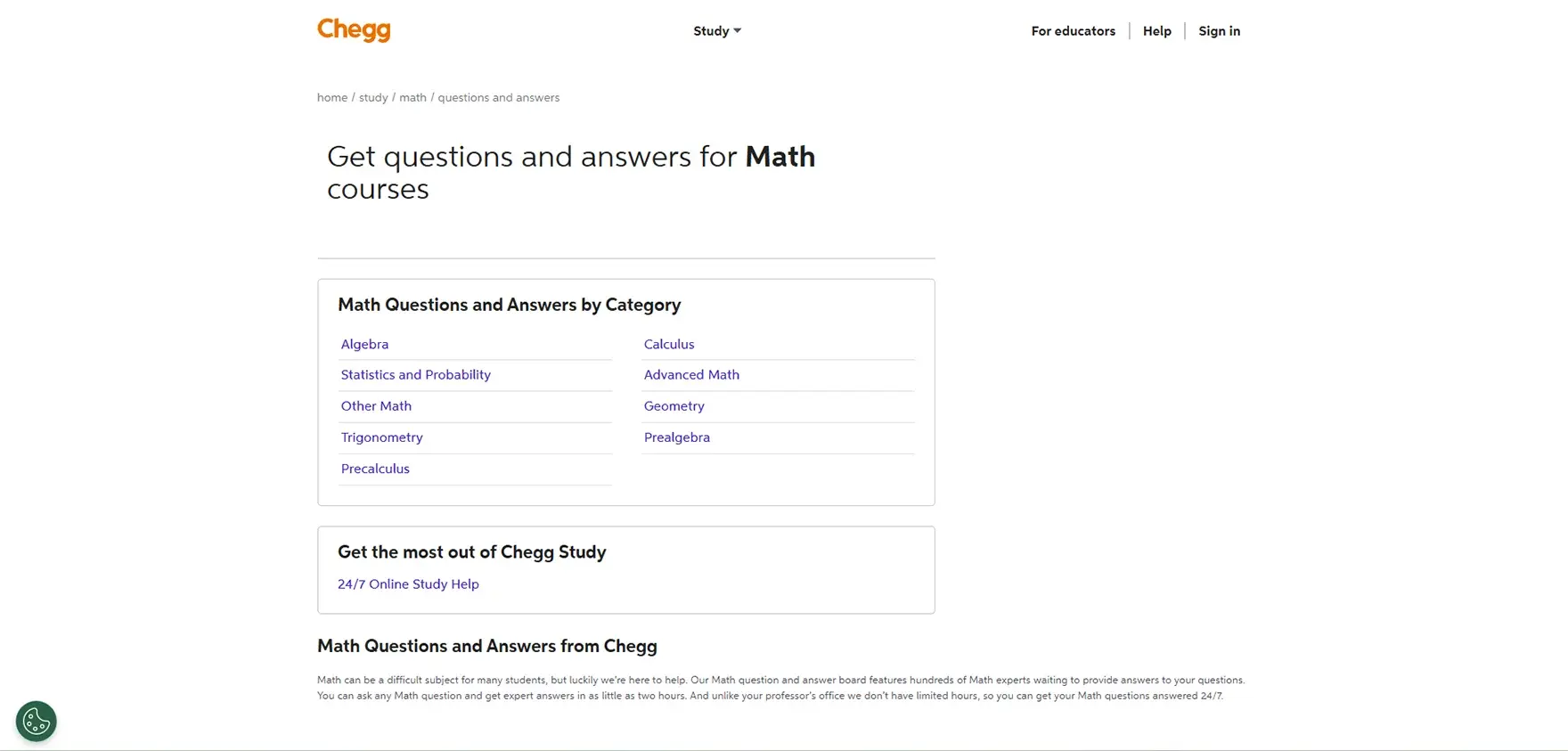Select the Trigonometry category
1568x751 pixels.
coord(381,437)
